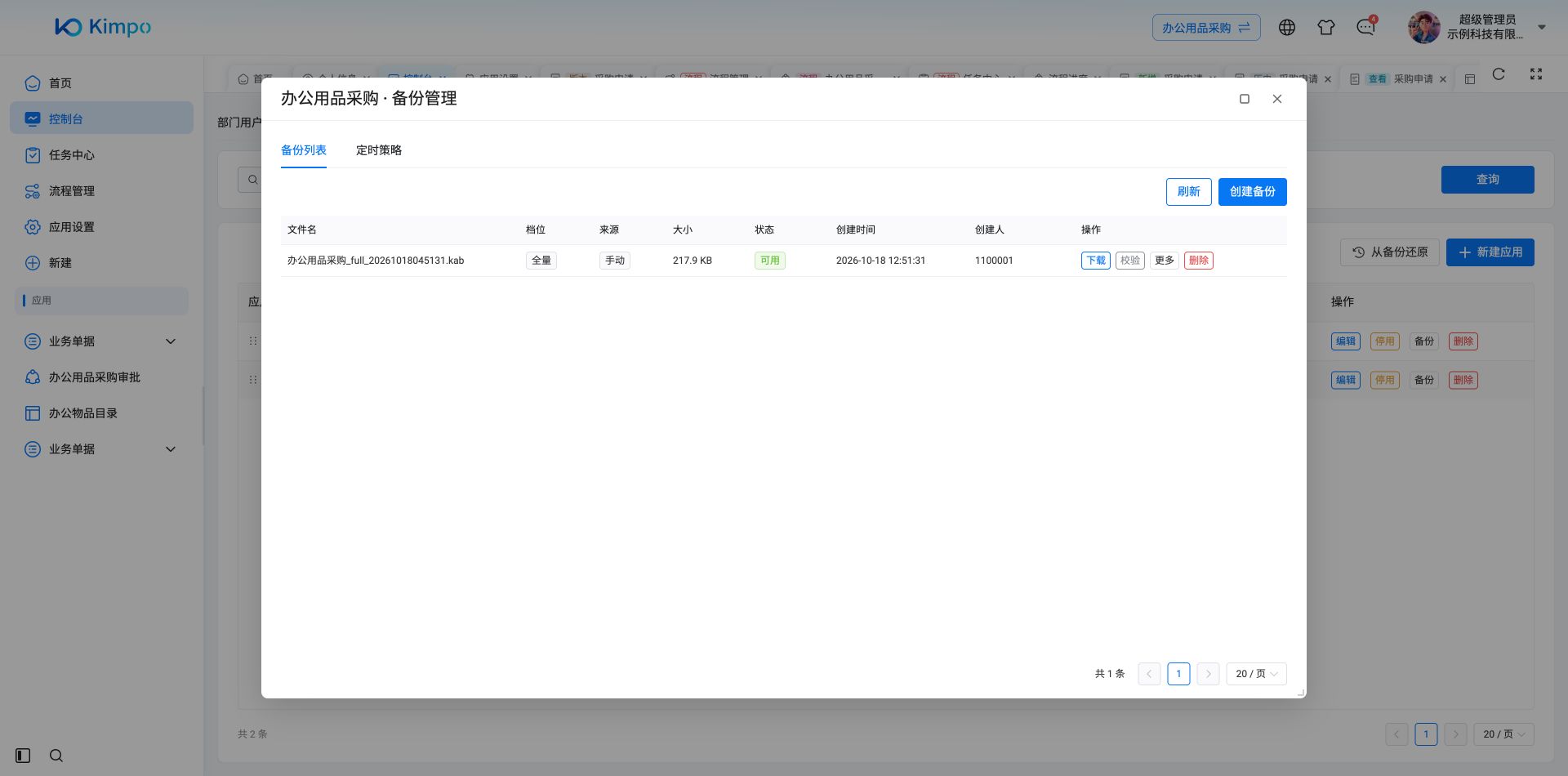Select page 1 in background pagination
The image size is (1568, 776).
point(1426,734)
